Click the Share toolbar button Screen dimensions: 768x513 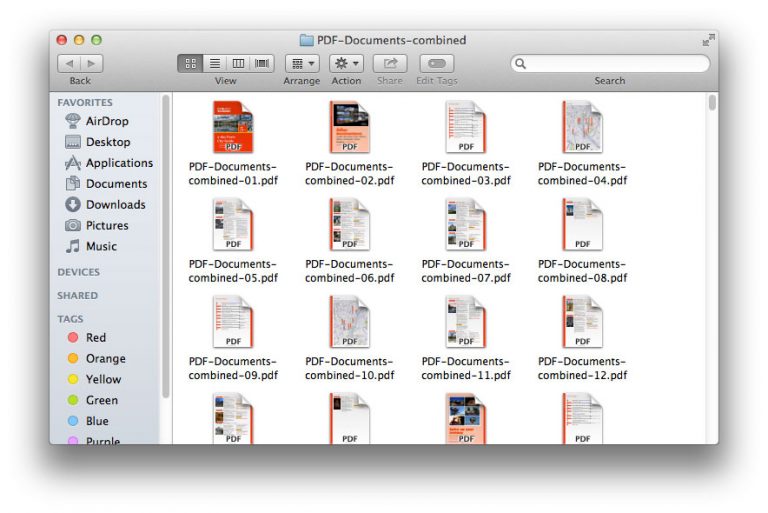[390, 63]
